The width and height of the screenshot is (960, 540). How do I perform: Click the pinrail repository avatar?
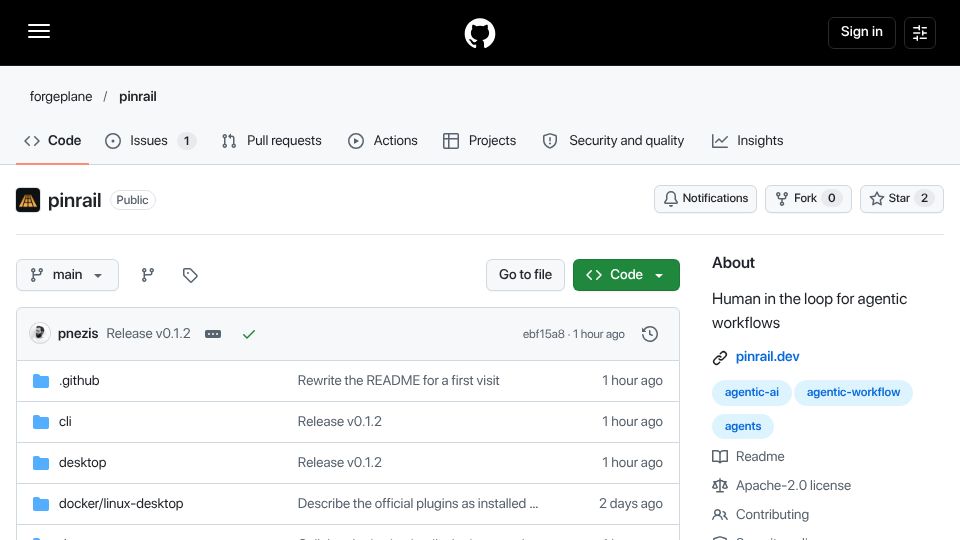click(x=28, y=200)
